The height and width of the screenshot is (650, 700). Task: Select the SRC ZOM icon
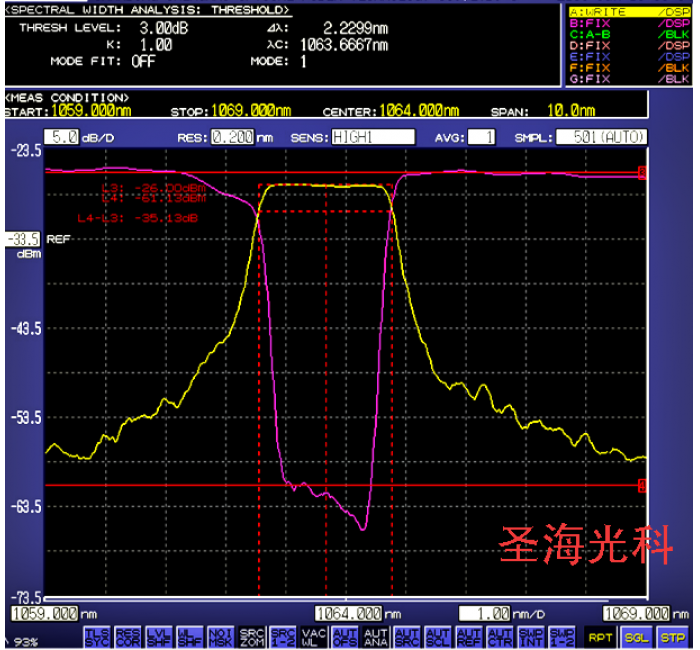(x=251, y=635)
